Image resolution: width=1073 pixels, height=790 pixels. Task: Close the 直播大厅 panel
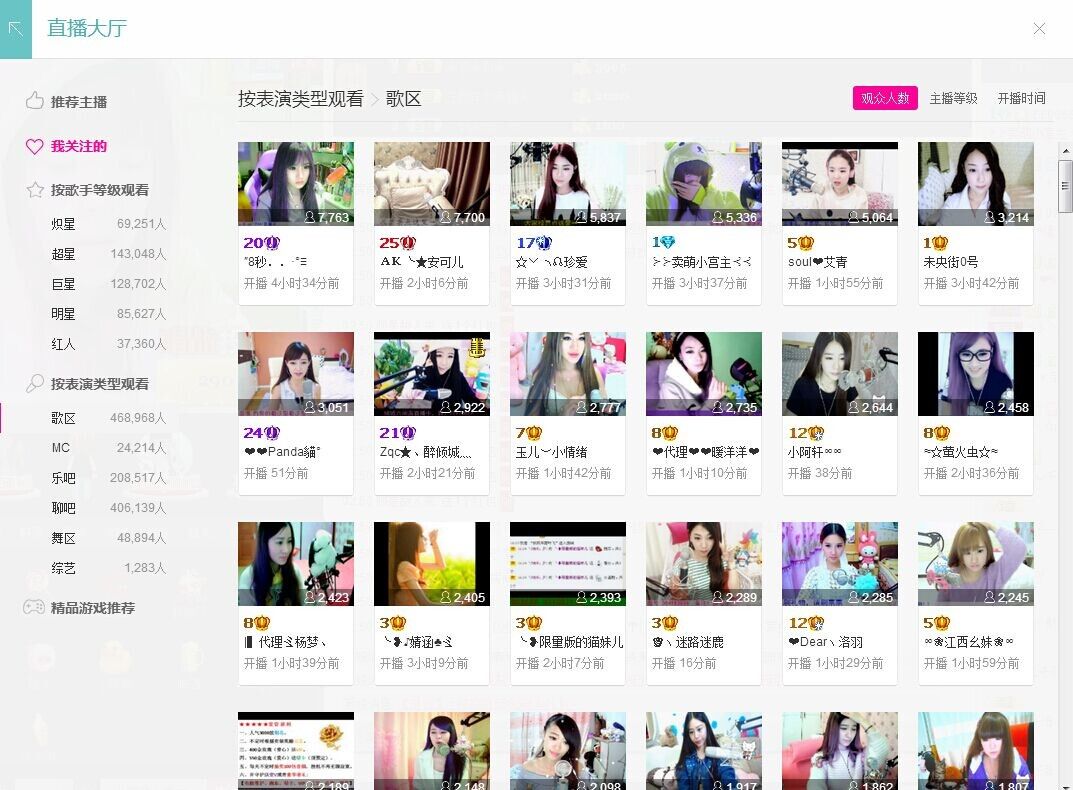[x=1039, y=29]
